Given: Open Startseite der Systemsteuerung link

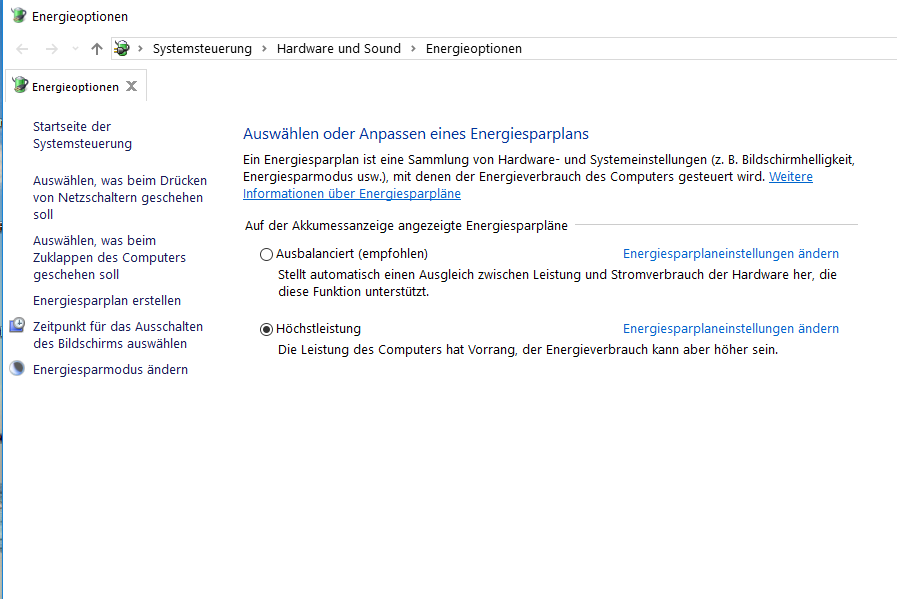Looking at the screenshot, I should point(82,135).
